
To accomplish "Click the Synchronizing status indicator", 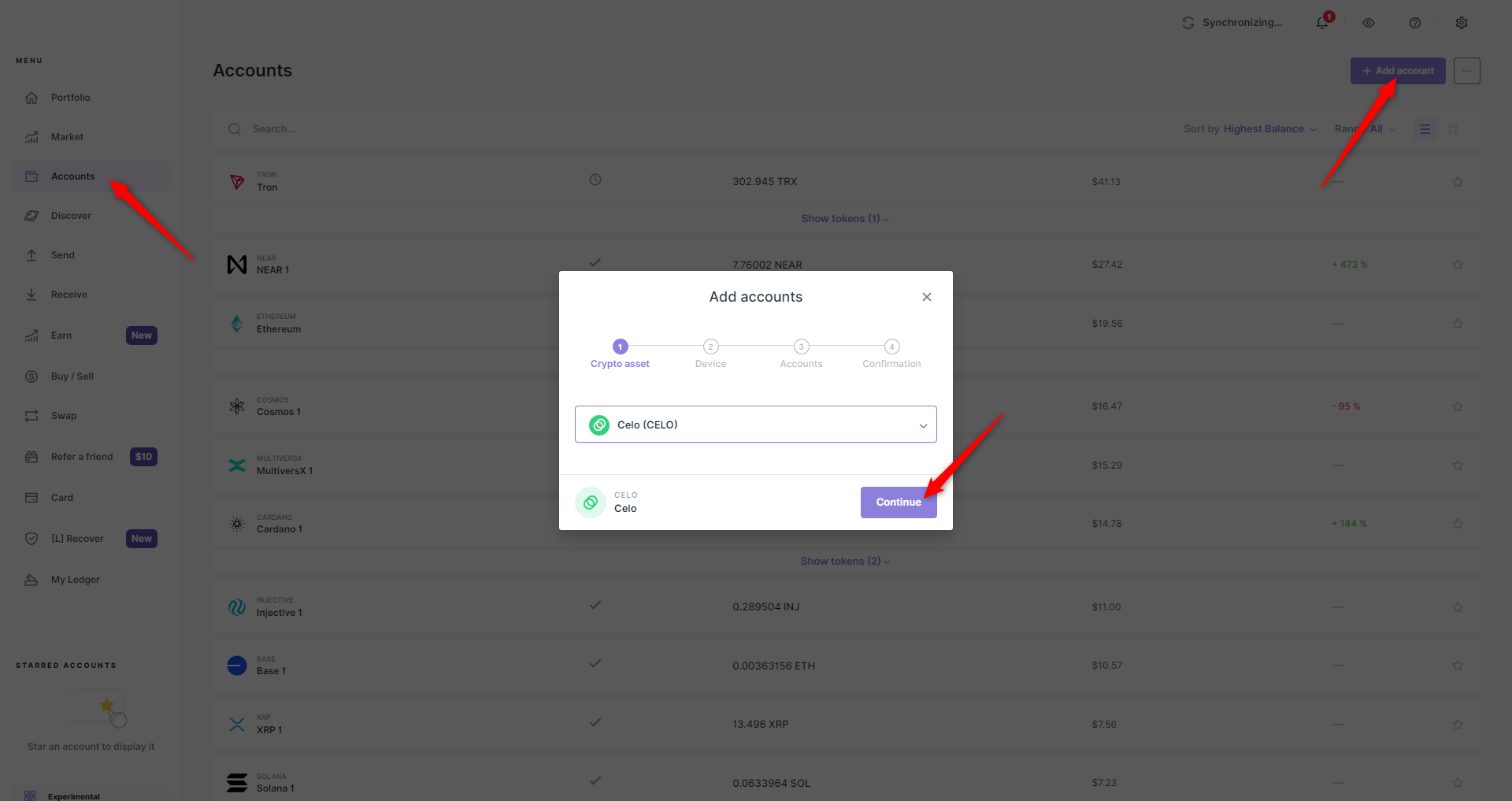I will pyautogui.click(x=1232, y=23).
